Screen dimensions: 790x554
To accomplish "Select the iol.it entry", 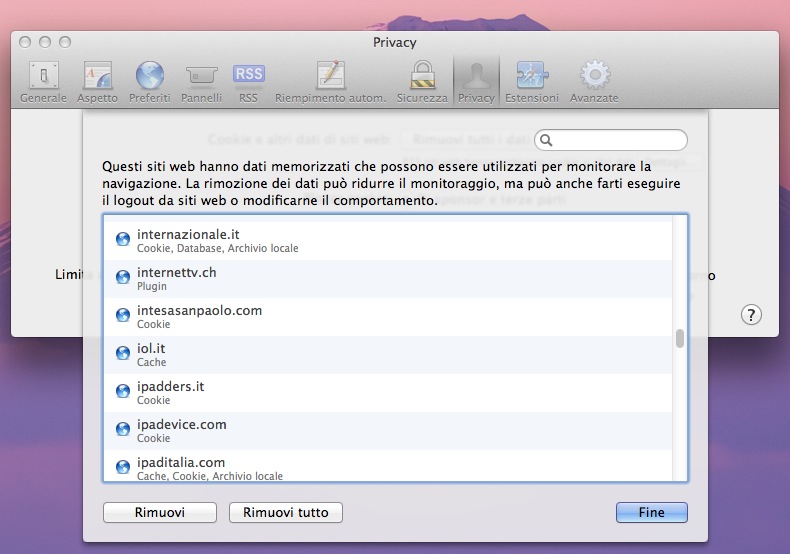I will (387, 355).
